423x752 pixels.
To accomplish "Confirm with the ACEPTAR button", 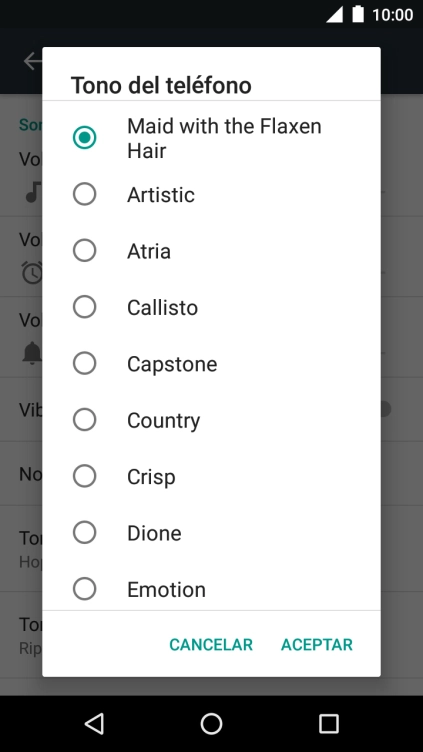I will (317, 645).
